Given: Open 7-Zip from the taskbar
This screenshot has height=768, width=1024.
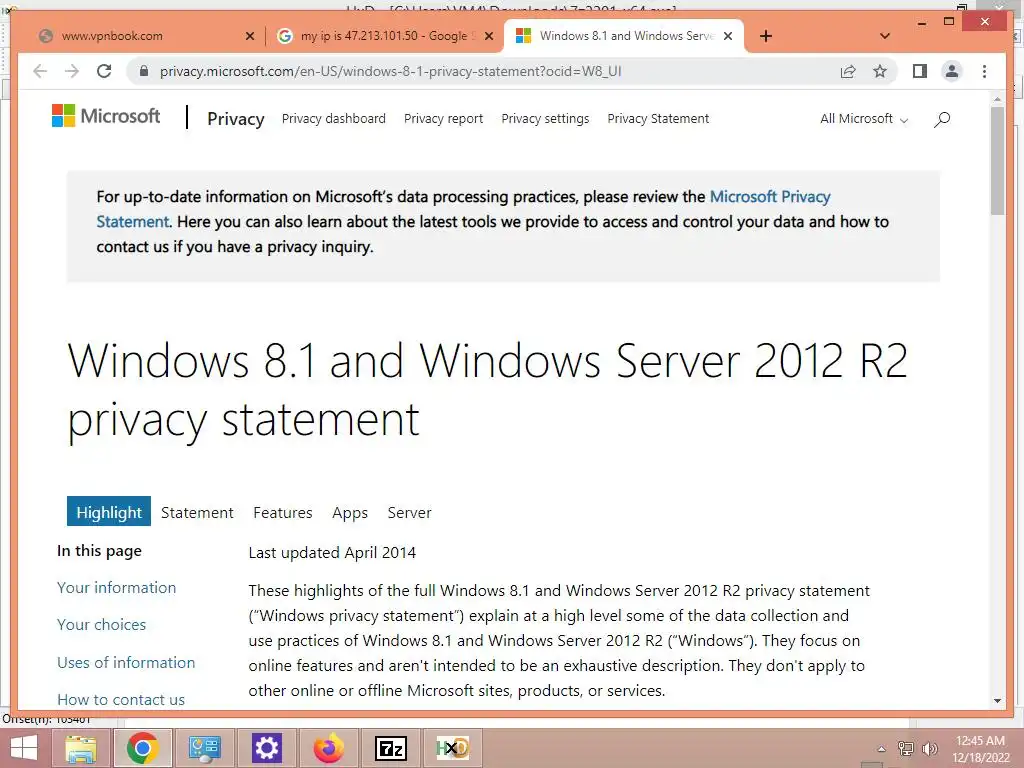Looking at the screenshot, I should tap(391, 748).
